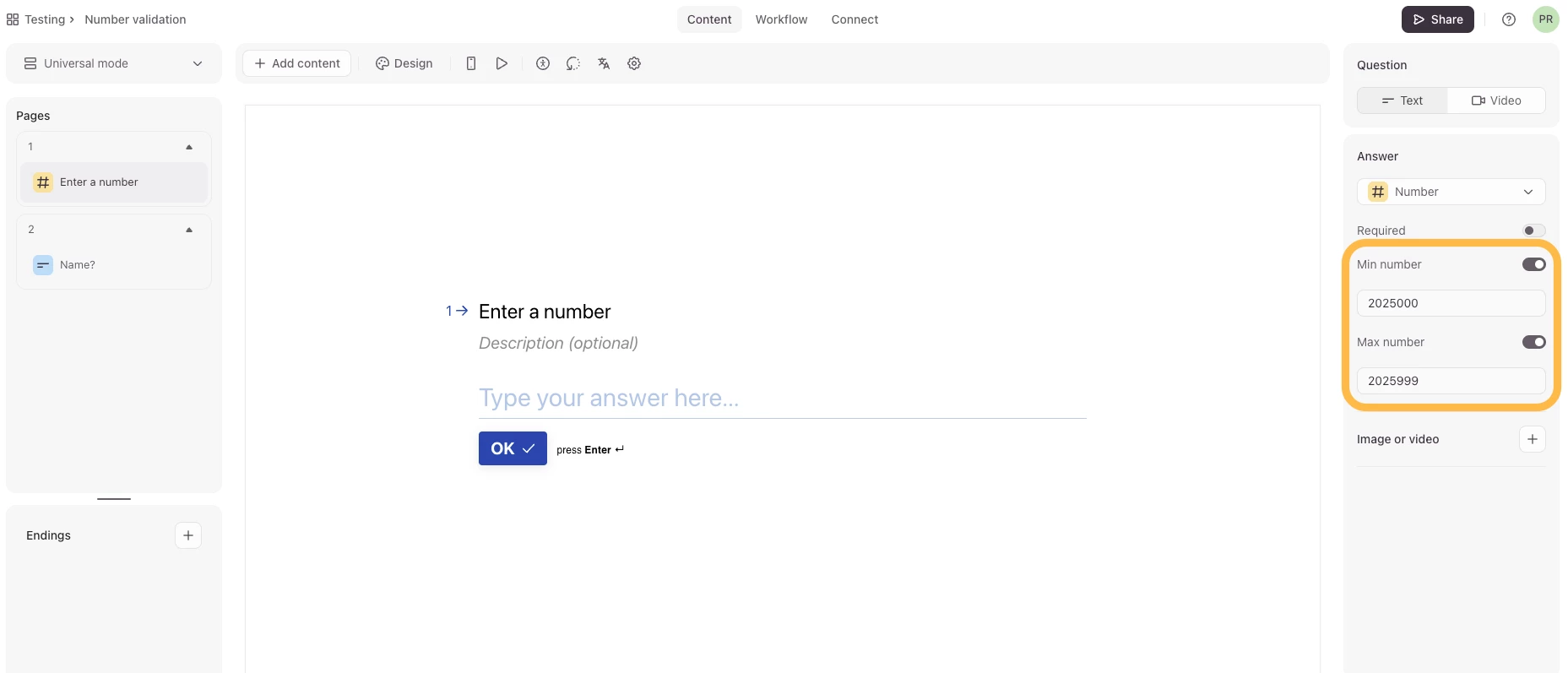
Task: Click the help question mark icon
Action: pos(1509,19)
